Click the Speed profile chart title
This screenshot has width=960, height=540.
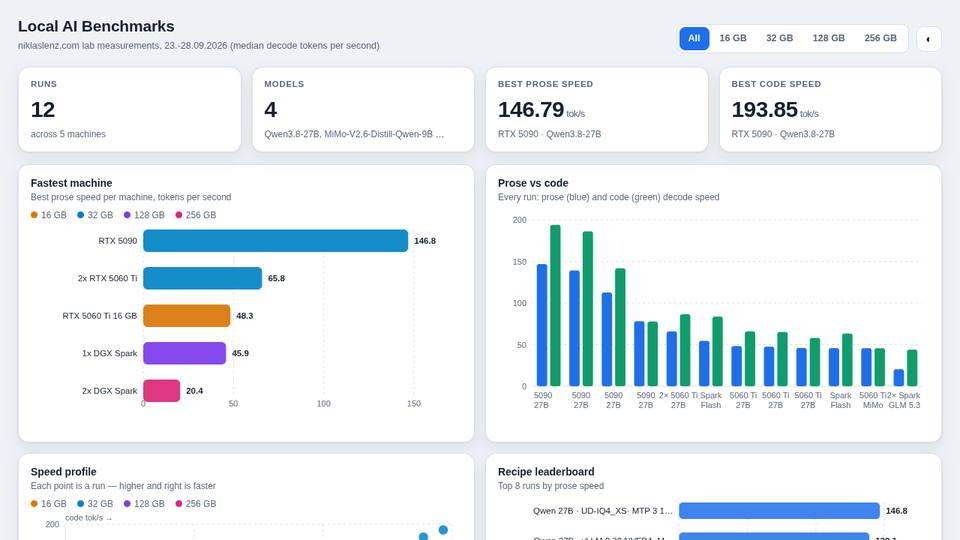coord(63,472)
